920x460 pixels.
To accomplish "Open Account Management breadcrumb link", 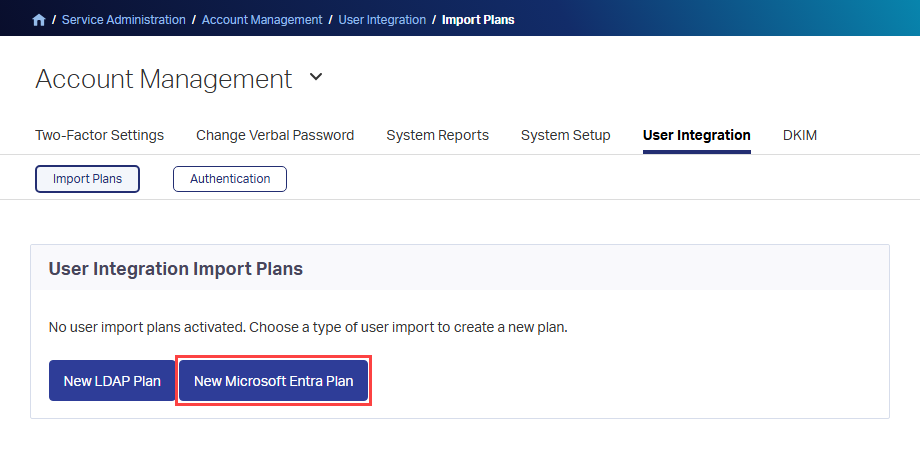I will click(x=262, y=20).
